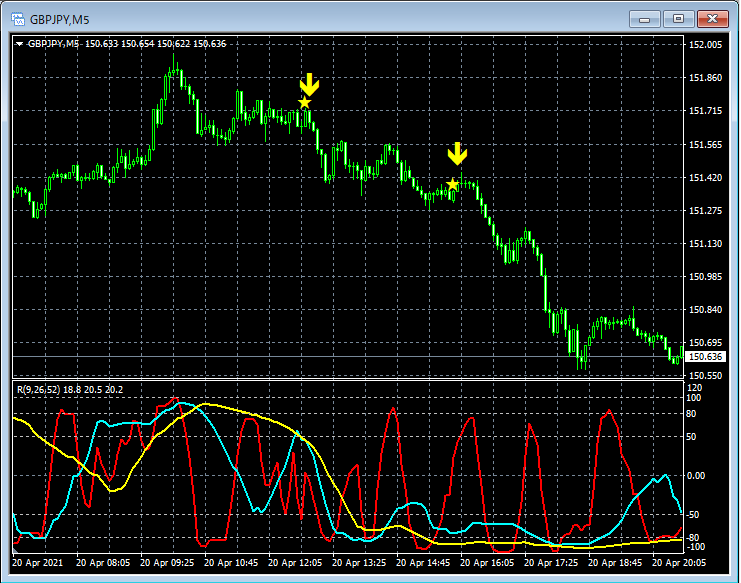Click the 20 Apr 14:45 time label
Viewport: 741px width, 583px height.
coord(423,563)
